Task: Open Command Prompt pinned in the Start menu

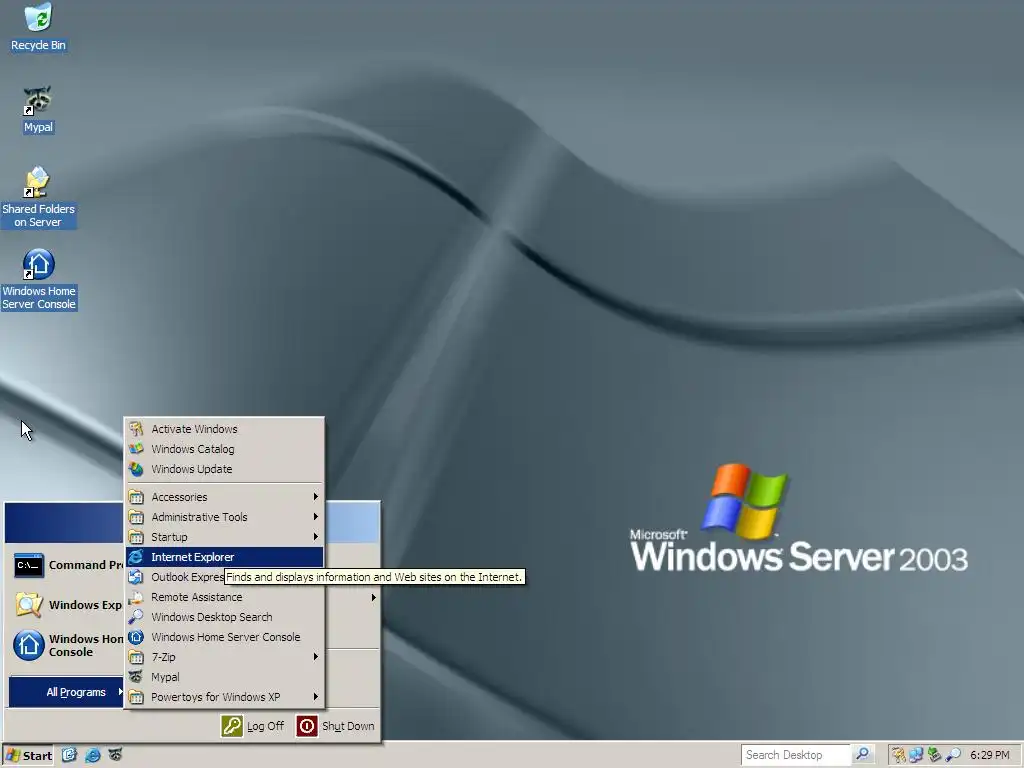Action: (67, 566)
